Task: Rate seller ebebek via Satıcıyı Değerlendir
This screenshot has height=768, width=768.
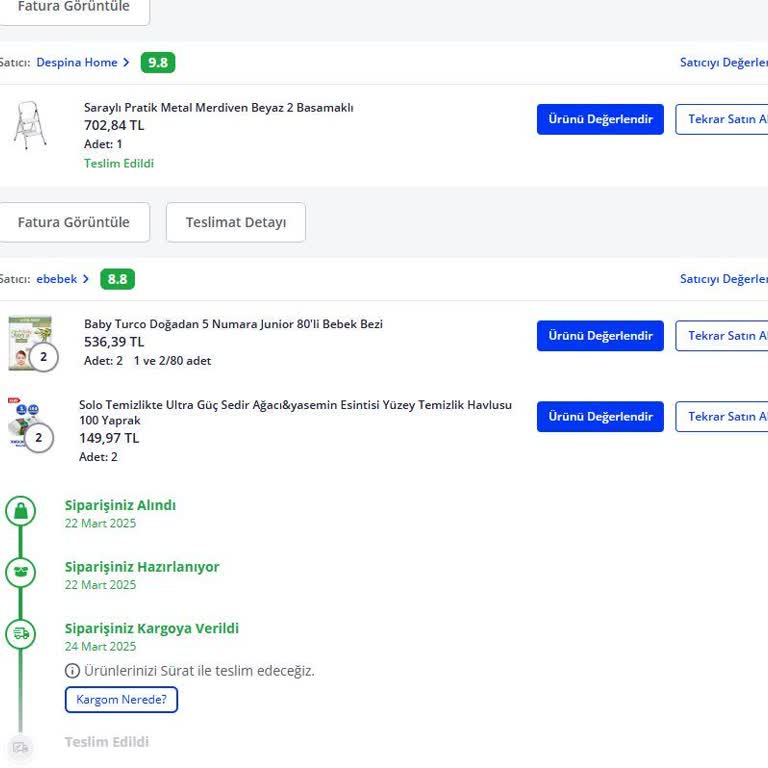Action: click(x=723, y=279)
